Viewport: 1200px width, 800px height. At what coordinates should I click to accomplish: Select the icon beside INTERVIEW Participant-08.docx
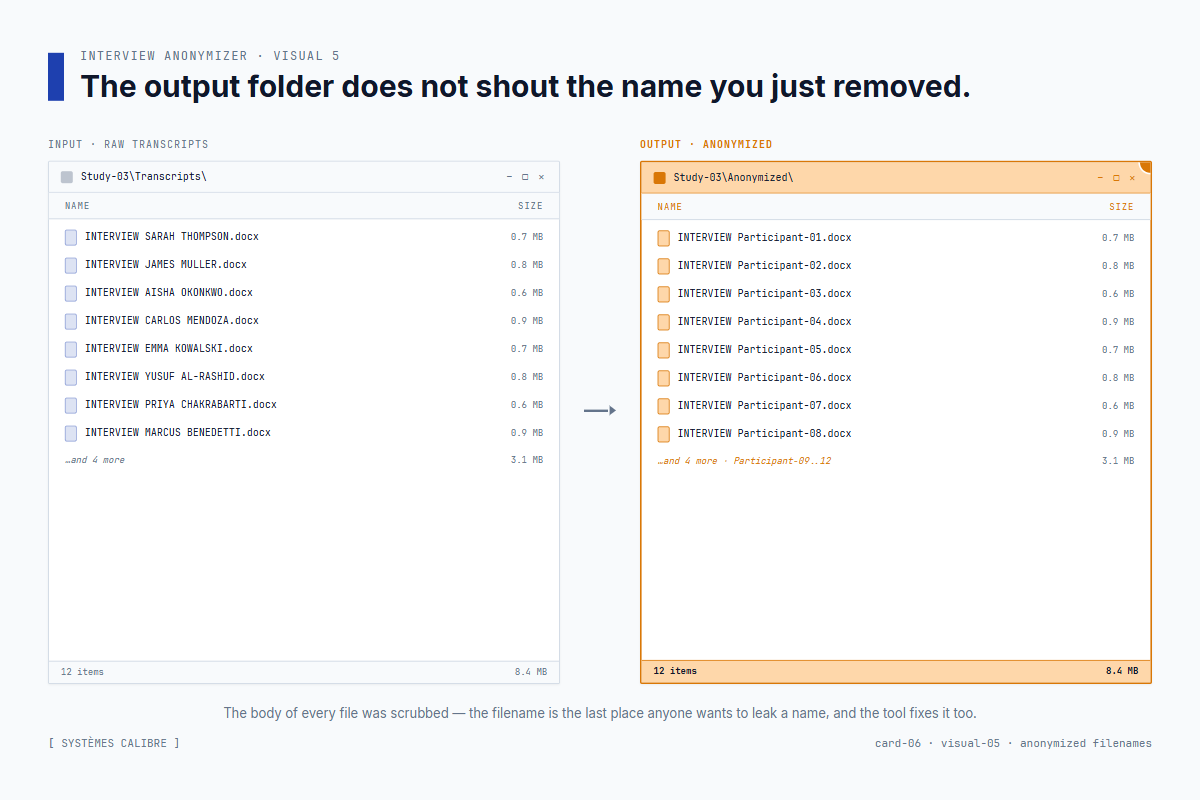(661, 433)
